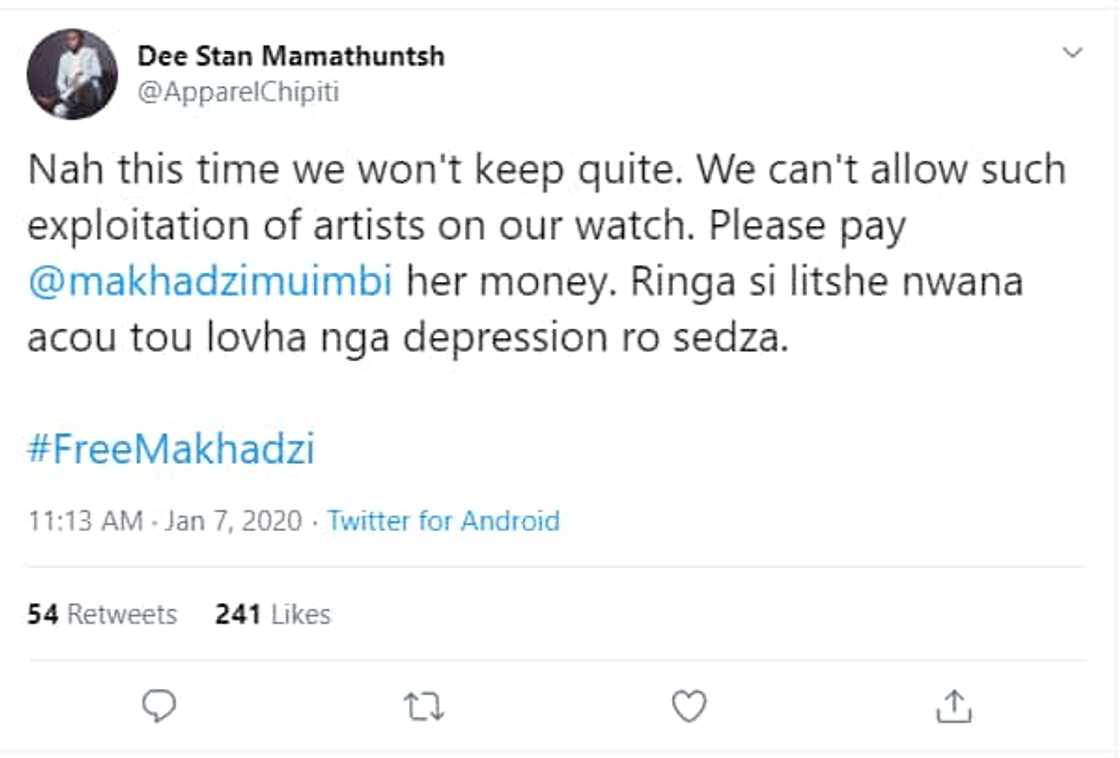The image size is (1120, 758).
Task: Open Dee Stan Mamathuntsh display name
Action: tap(291, 56)
